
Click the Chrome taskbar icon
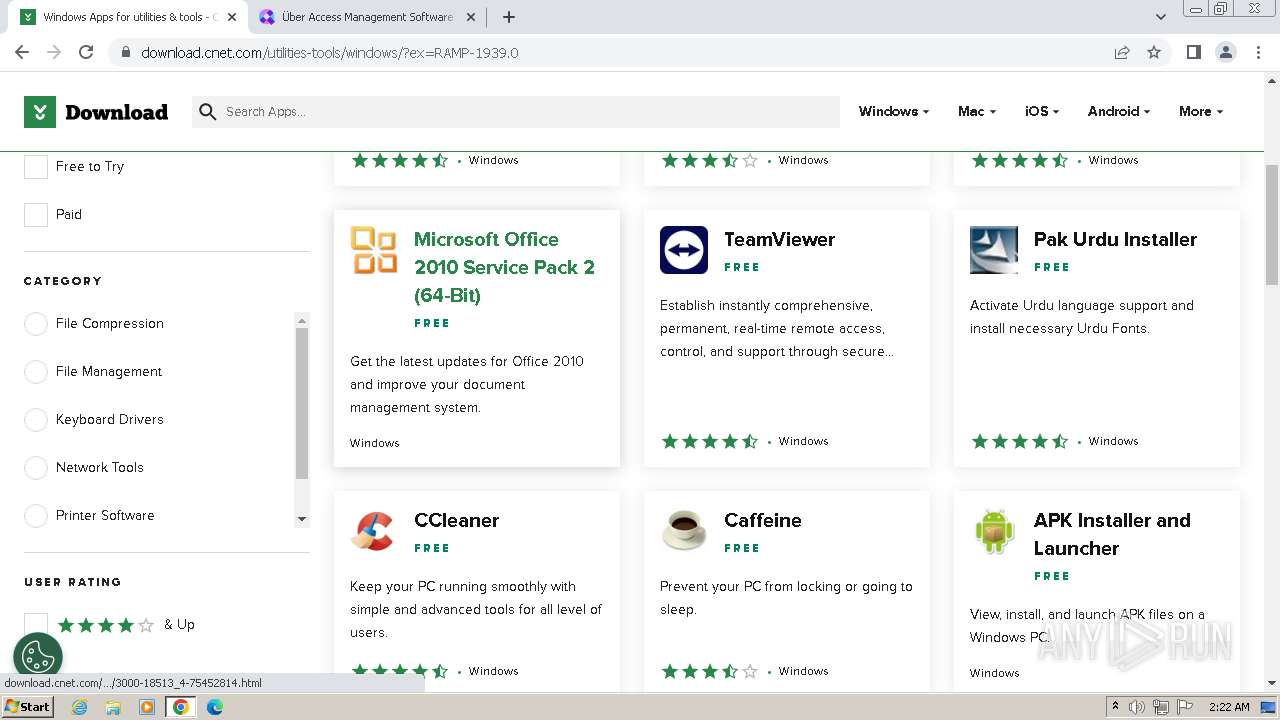(181, 707)
